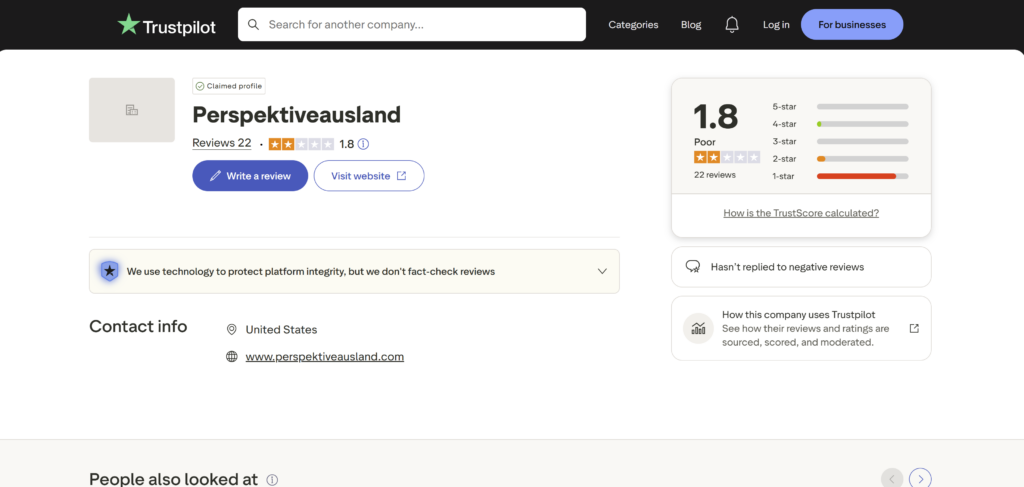The width and height of the screenshot is (1024, 487).
Task: Click the Perspektiveausland heading
Action: pyautogui.click(x=296, y=115)
